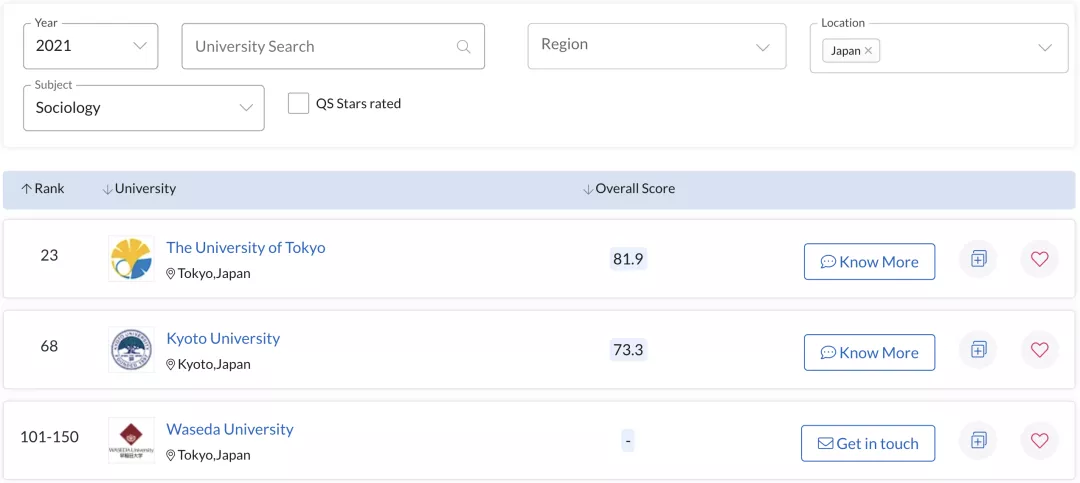Focus the University Search field
Viewport: 1080px width, 483px height.
click(x=333, y=46)
